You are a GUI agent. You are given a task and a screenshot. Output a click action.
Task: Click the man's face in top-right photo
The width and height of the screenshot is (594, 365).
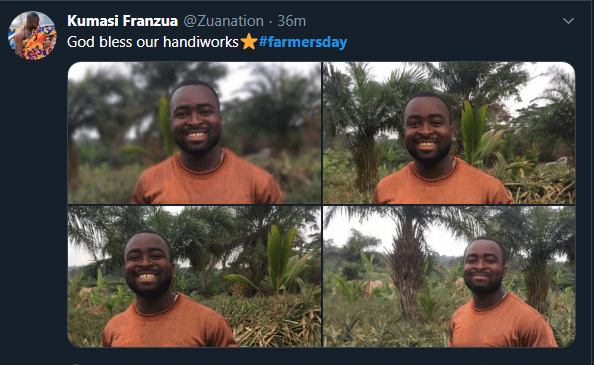(427, 131)
